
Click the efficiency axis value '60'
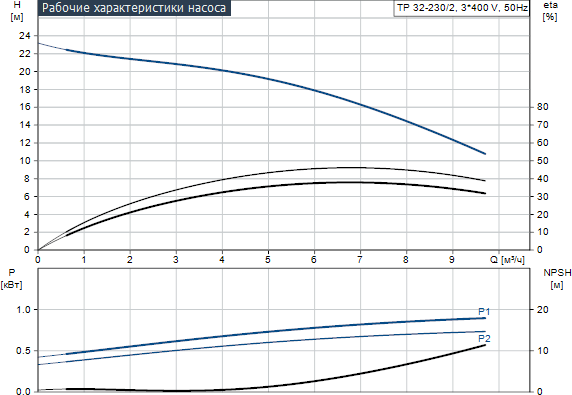pyautogui.click(x=542, y=143)
